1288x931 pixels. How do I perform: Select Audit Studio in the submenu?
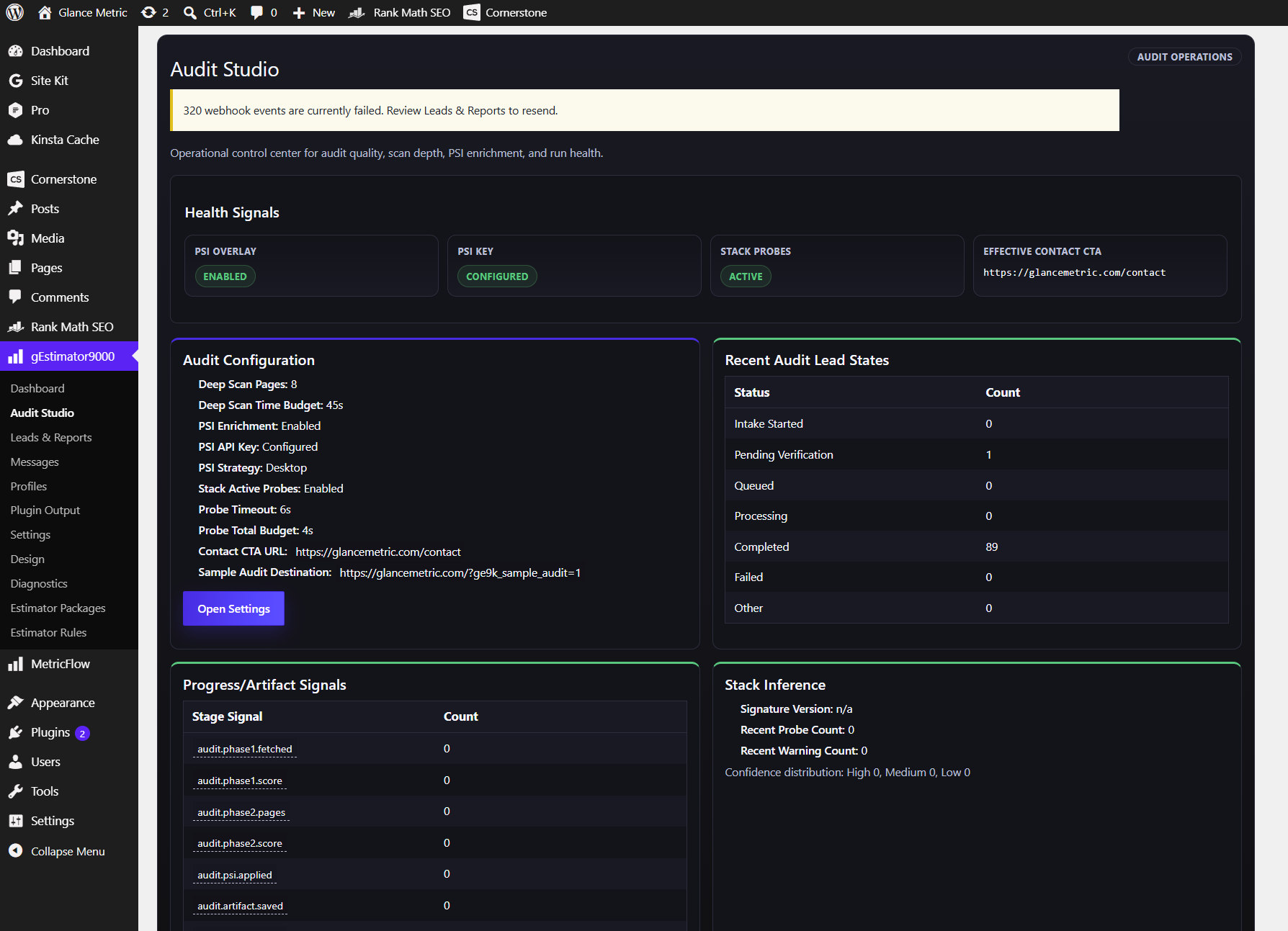(x=43, y=413)
